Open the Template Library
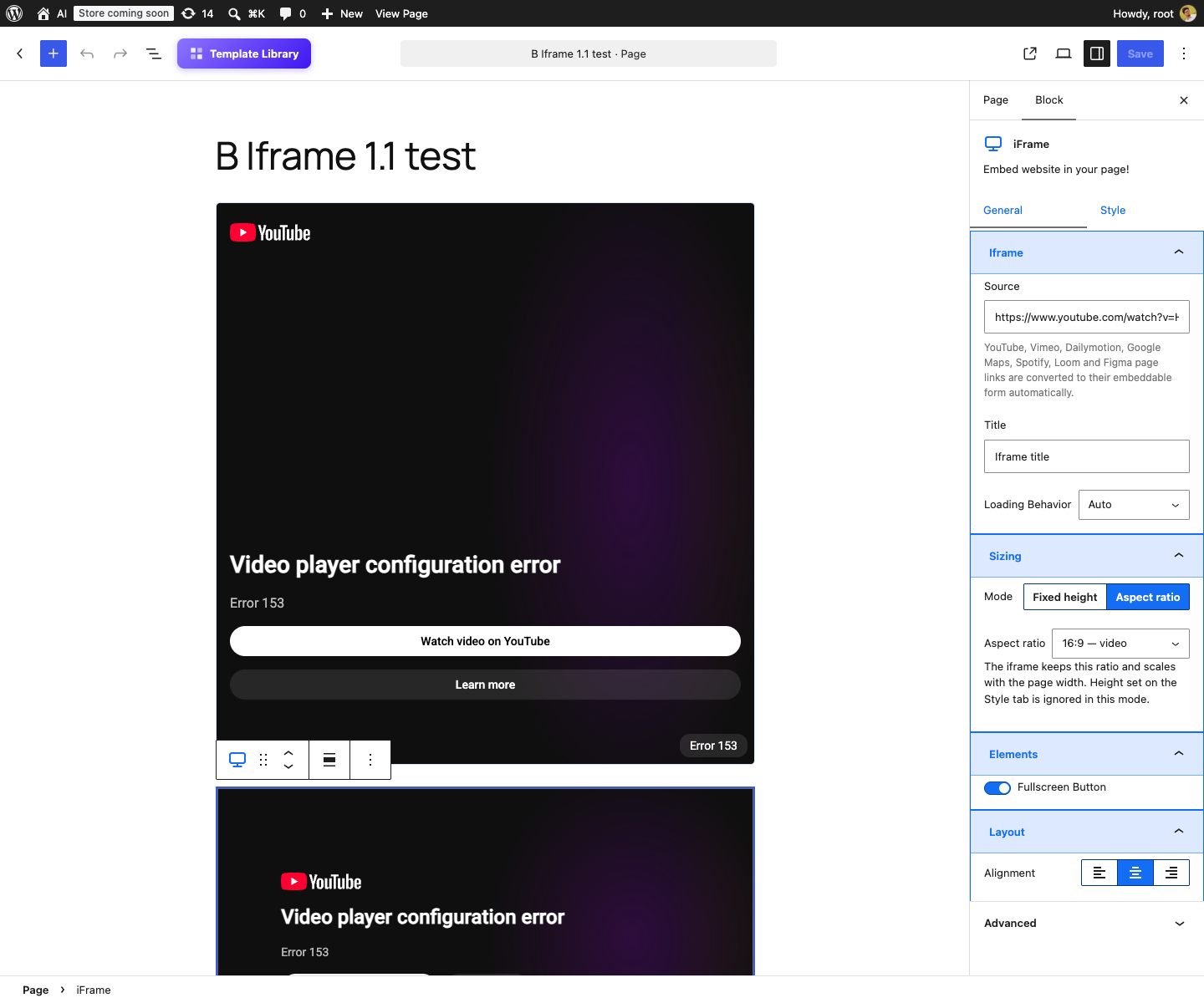This screenshot has width=1204, height=1003. point(244,53)
